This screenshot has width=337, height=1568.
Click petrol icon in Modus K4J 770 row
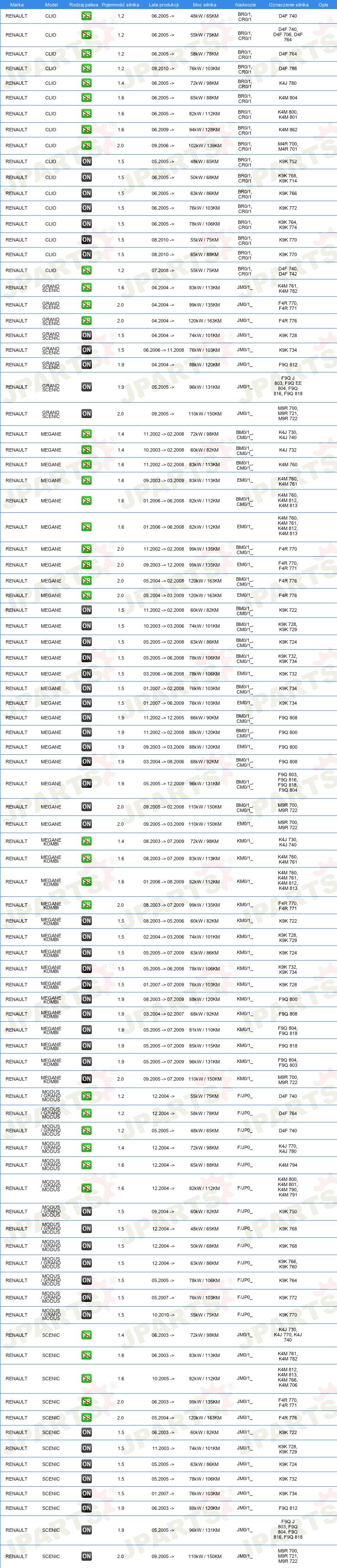pyautogui.click(x=87, y=1148)
